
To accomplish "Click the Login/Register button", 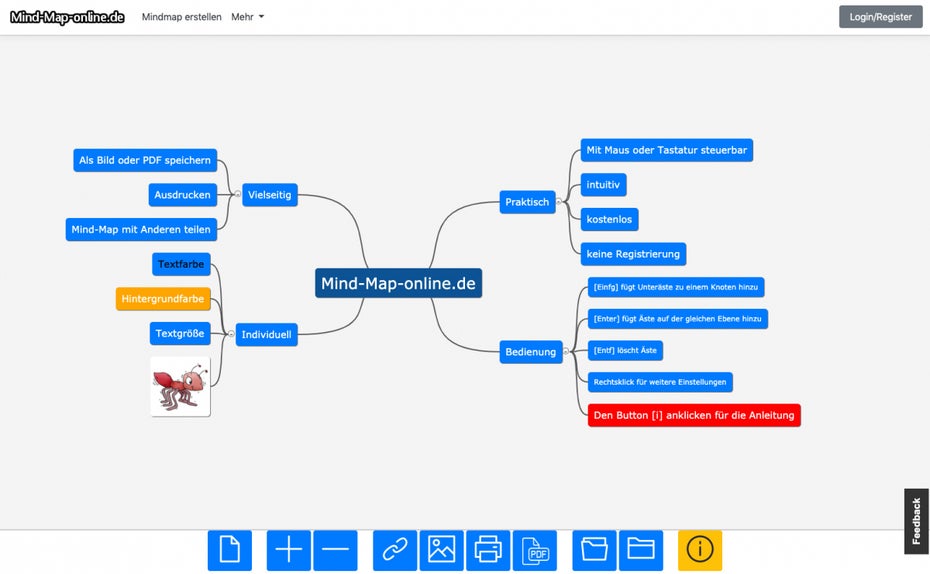I will (x=880, y=17).
